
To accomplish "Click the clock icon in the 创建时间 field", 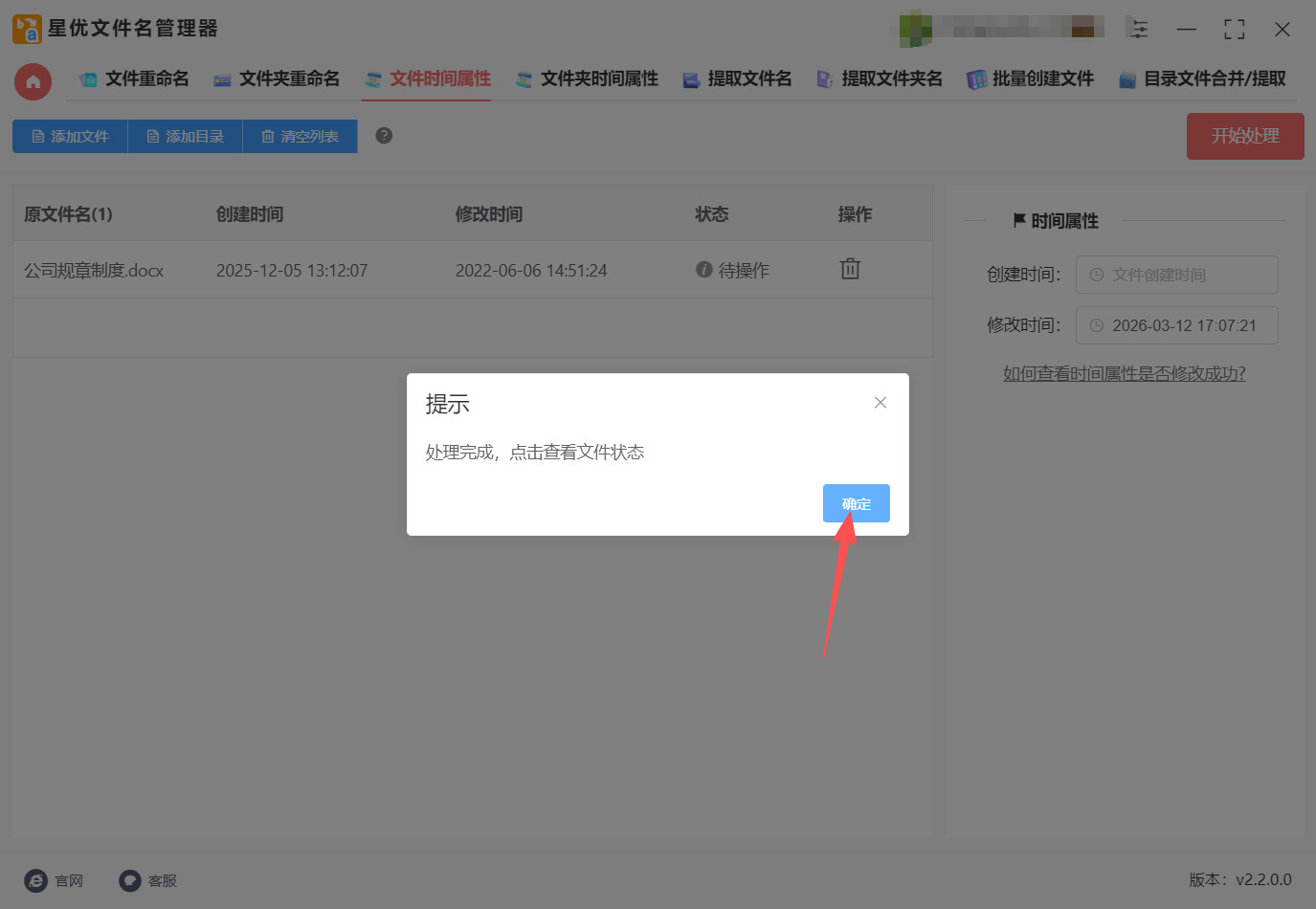I will click(1097, 275).
